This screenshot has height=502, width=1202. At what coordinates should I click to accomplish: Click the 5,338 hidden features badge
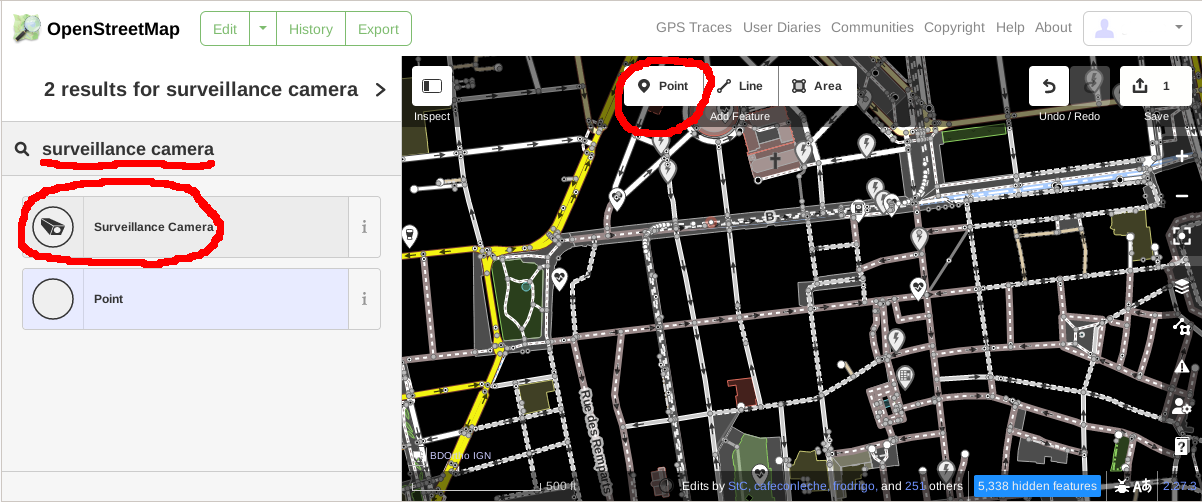tap(1037, 486)
